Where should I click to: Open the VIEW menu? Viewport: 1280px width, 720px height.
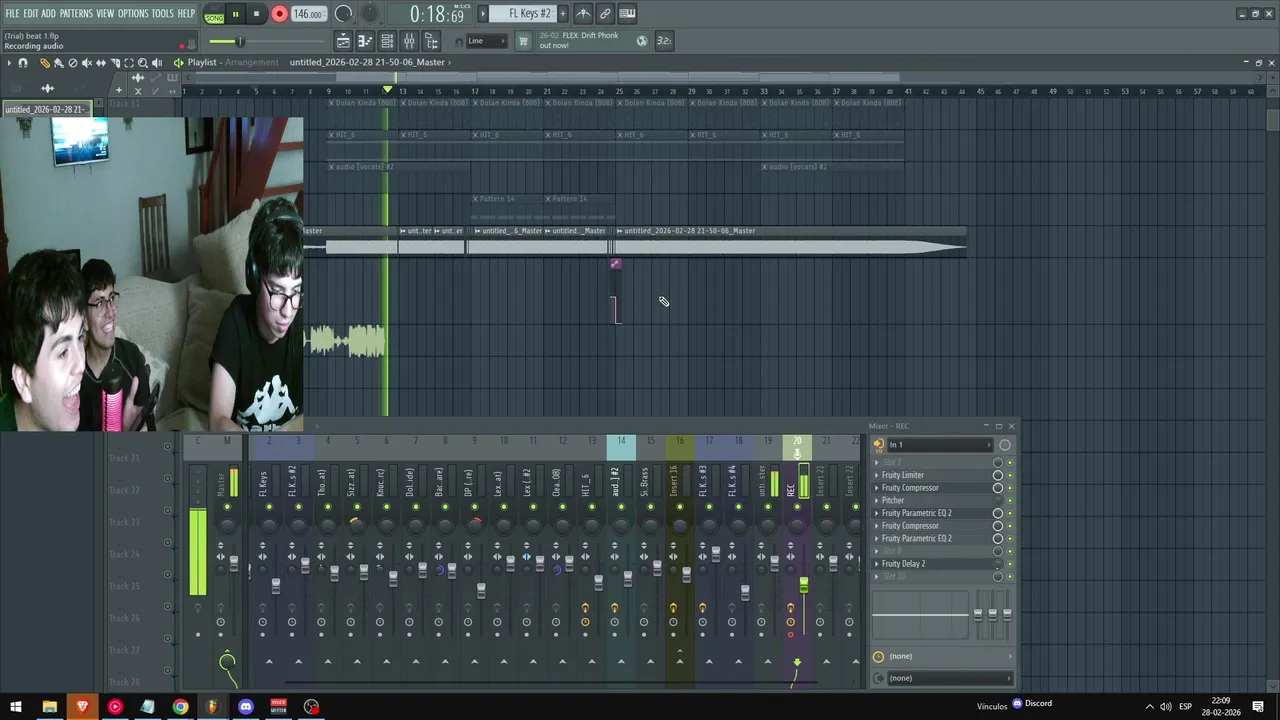[x=105, y=13]
